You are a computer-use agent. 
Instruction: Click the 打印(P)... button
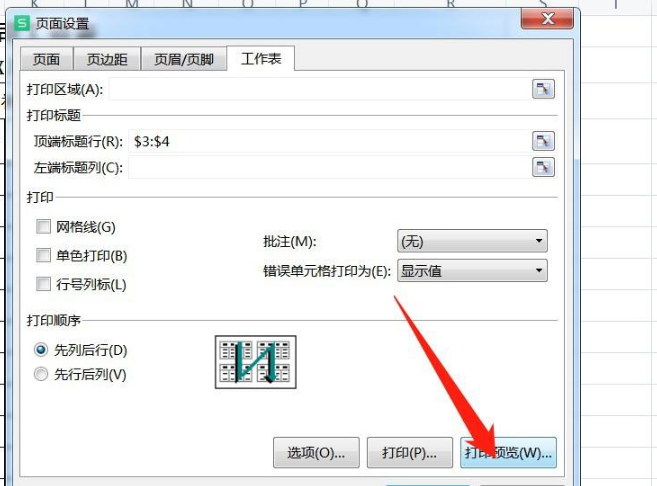pyautogui.click(x=410, y=452)
